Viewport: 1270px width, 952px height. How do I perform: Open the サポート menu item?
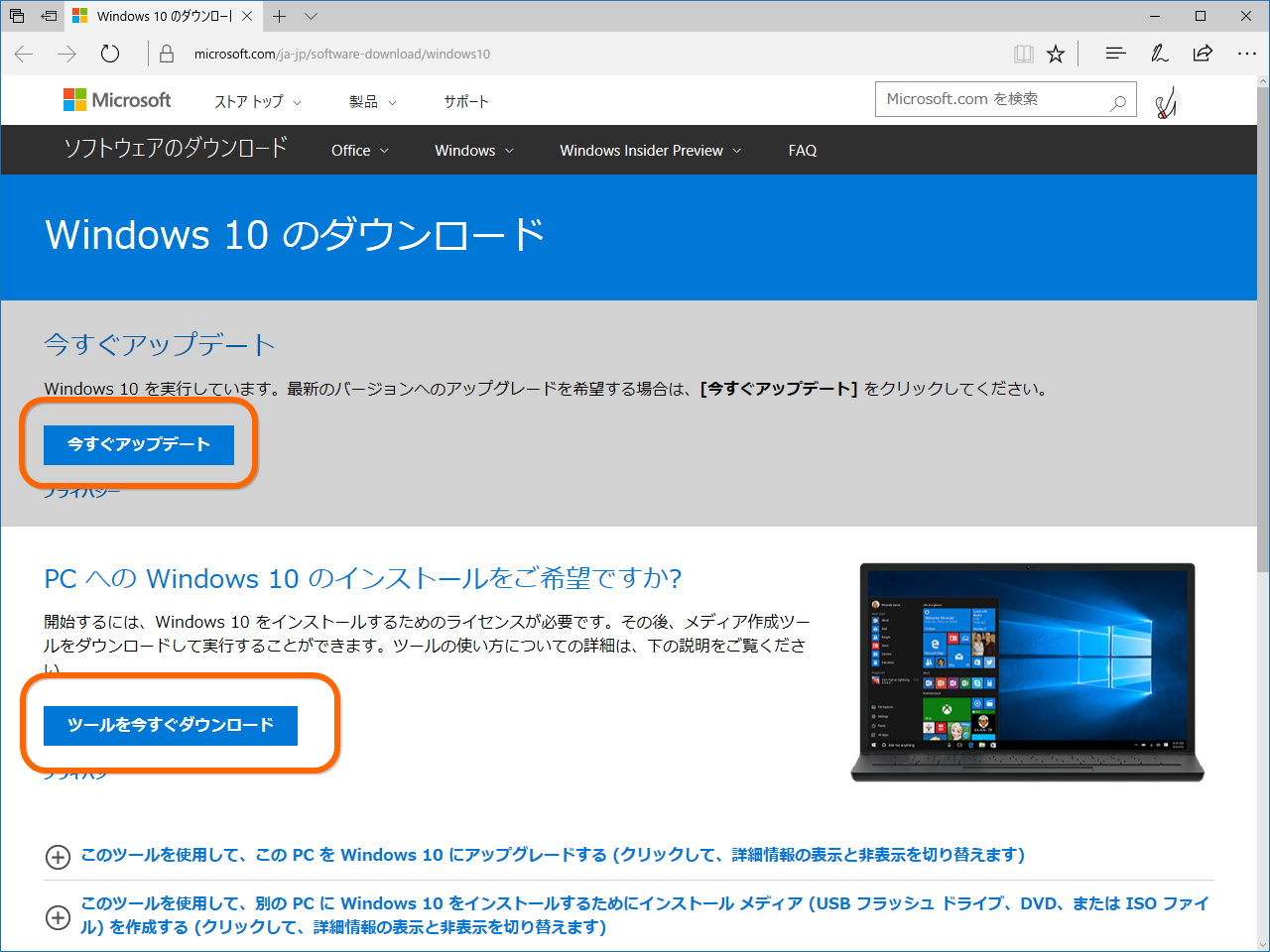point(465,100)
